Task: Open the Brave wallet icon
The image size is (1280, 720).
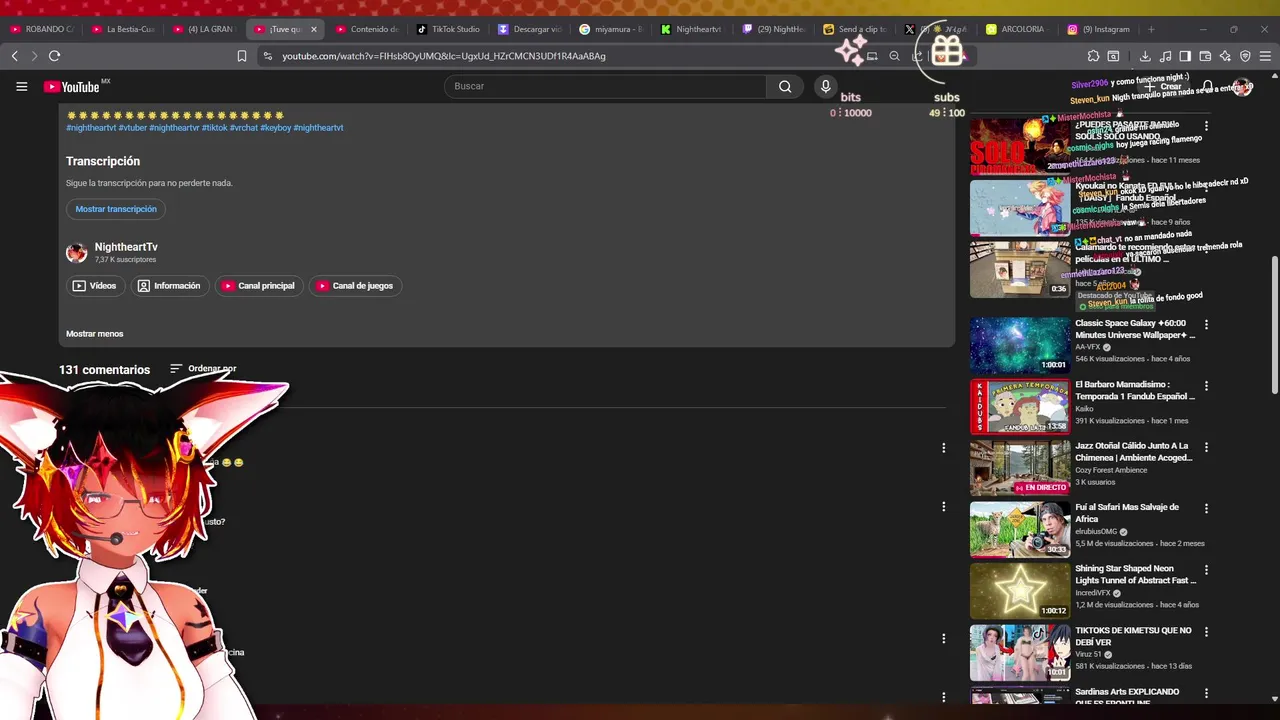Action: click(1205, 56)
